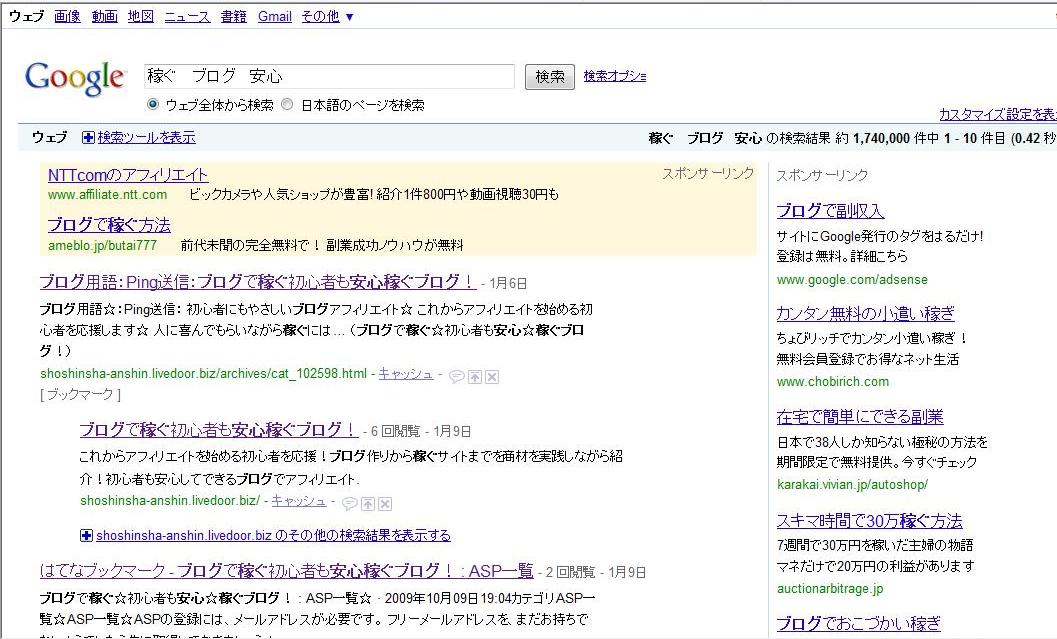Expand 検索ツールを表示 plus icon
The height and width of the screenshot is (639, 1057).
pos(88,138)
